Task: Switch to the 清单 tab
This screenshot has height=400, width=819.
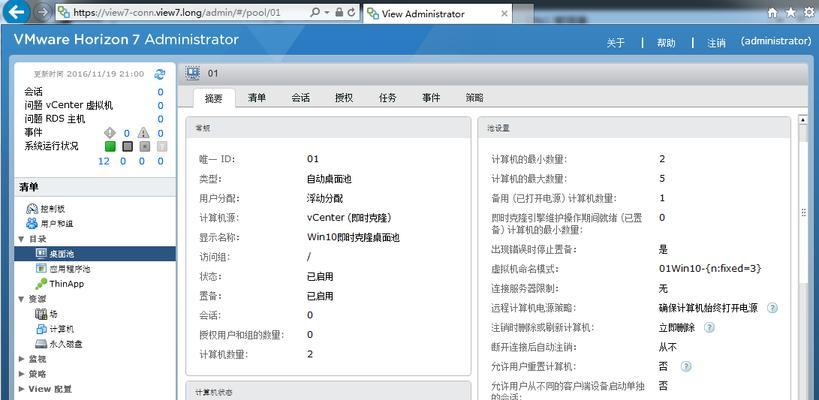Action: [x=257, y=98]
